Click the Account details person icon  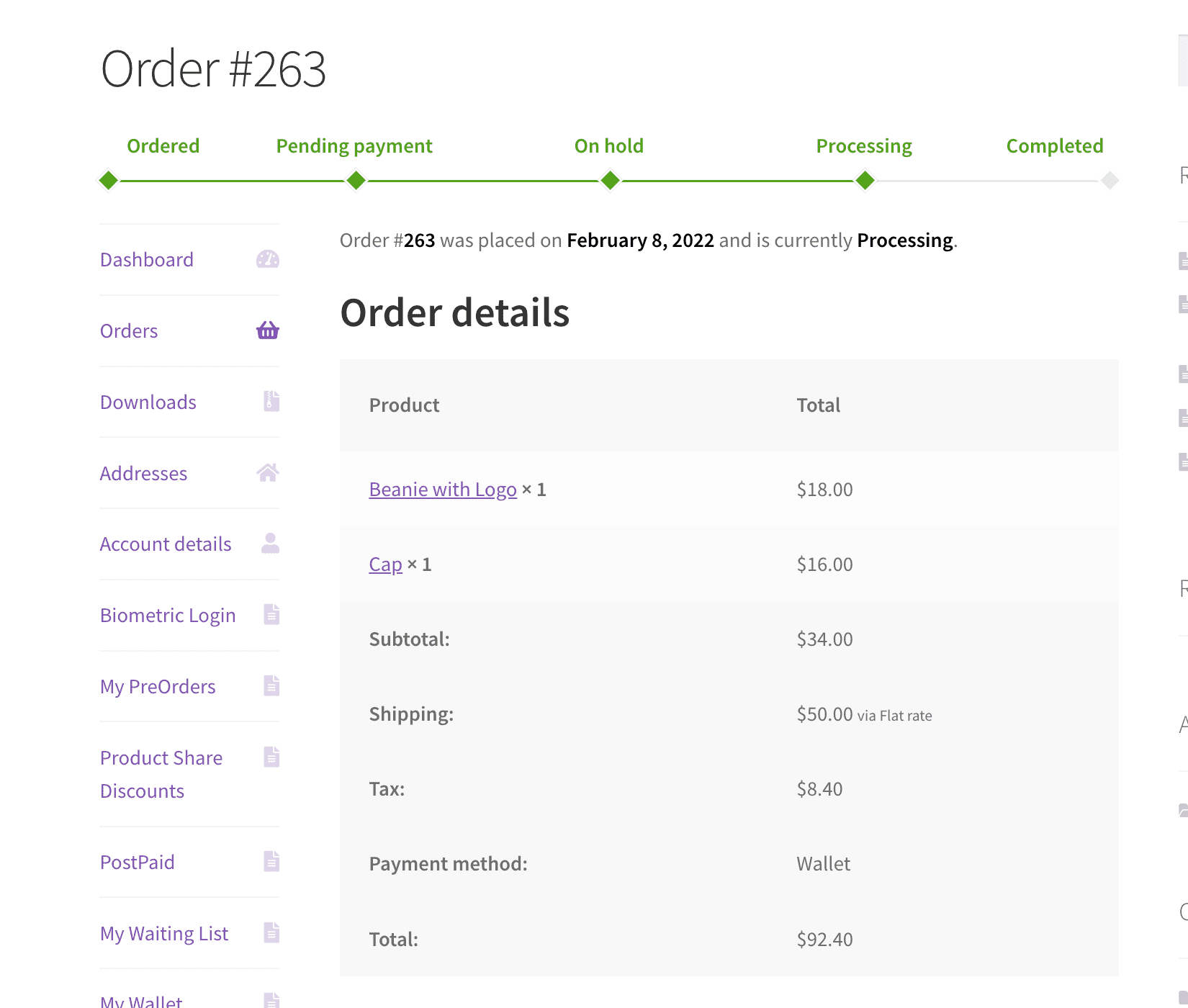click(x=270, y=543)
